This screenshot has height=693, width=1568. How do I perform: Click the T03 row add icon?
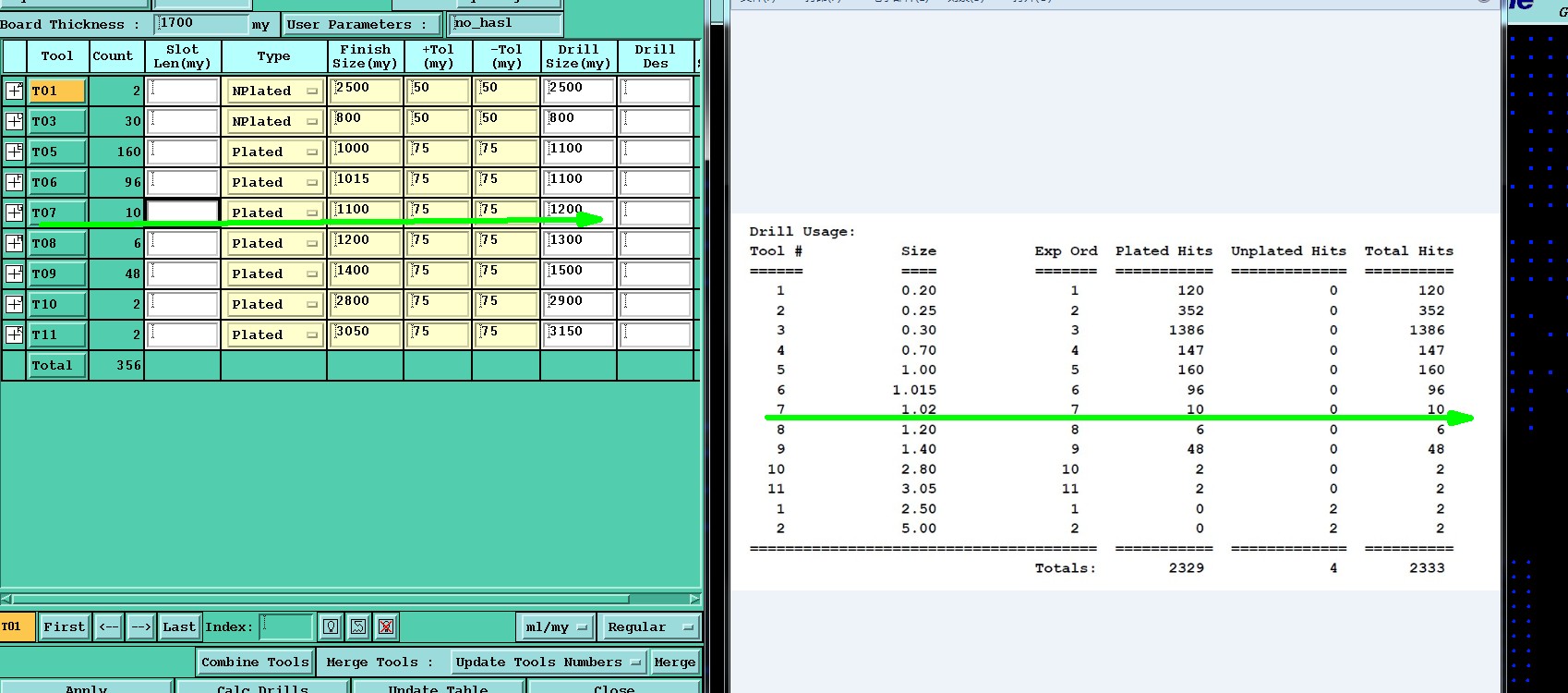14,121
